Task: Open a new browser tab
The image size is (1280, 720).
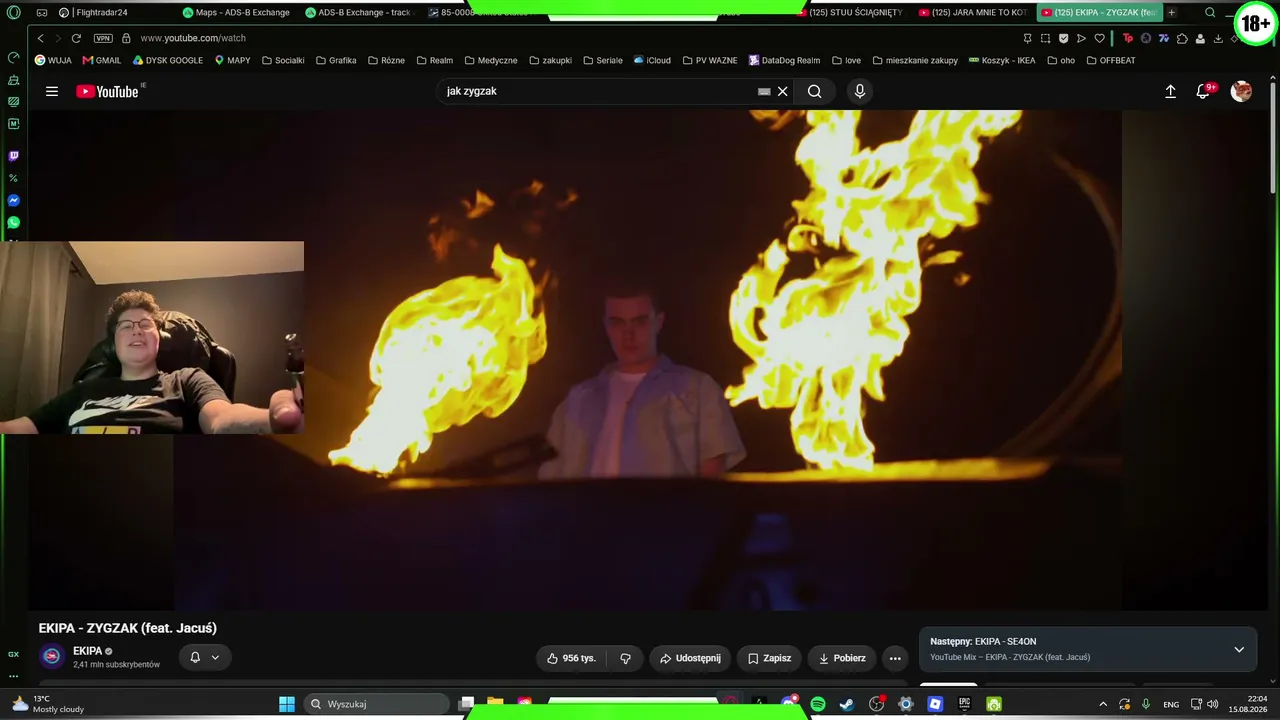Action: coord(1171,13)
